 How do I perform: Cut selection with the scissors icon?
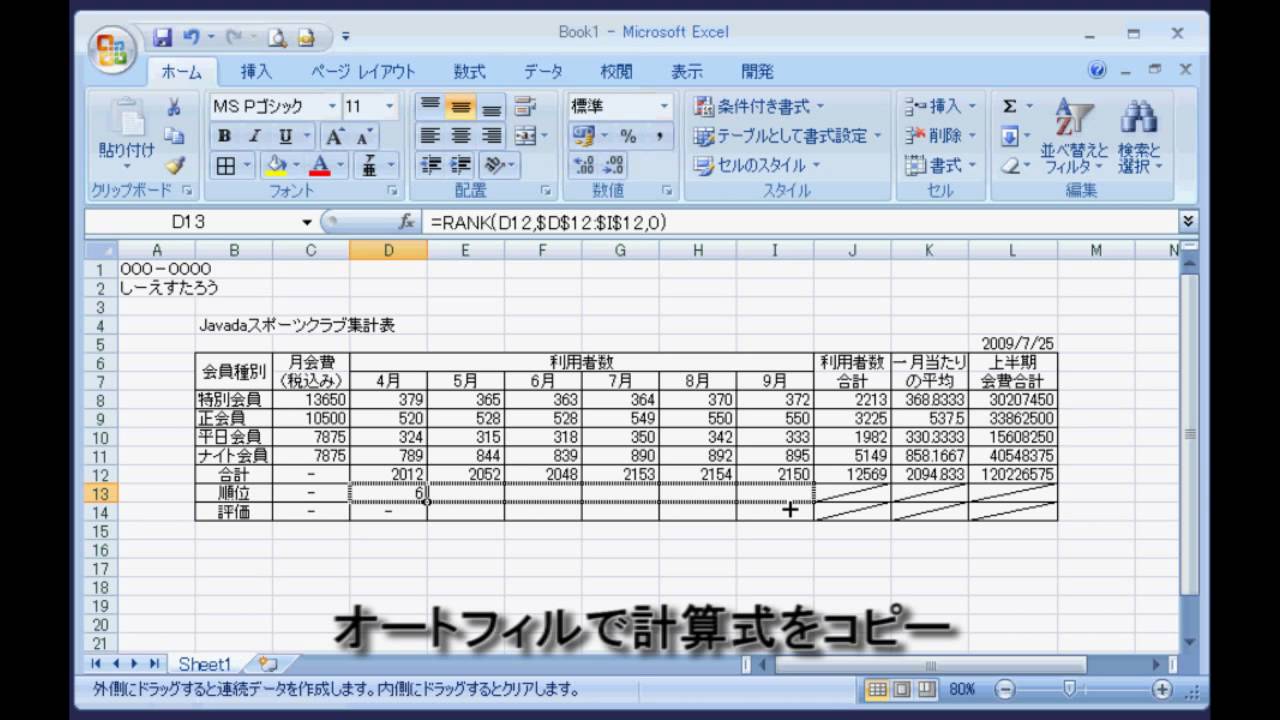point(174,107)
